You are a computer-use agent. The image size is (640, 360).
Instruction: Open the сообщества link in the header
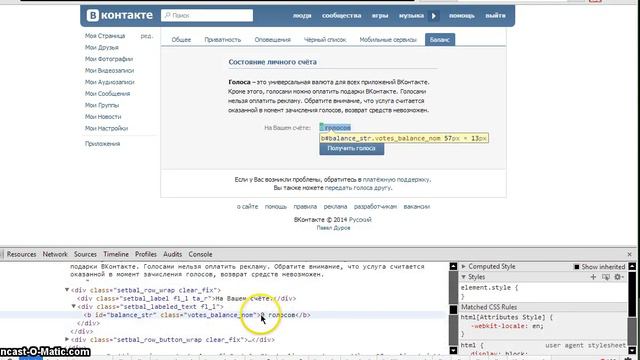click(342, 16)
